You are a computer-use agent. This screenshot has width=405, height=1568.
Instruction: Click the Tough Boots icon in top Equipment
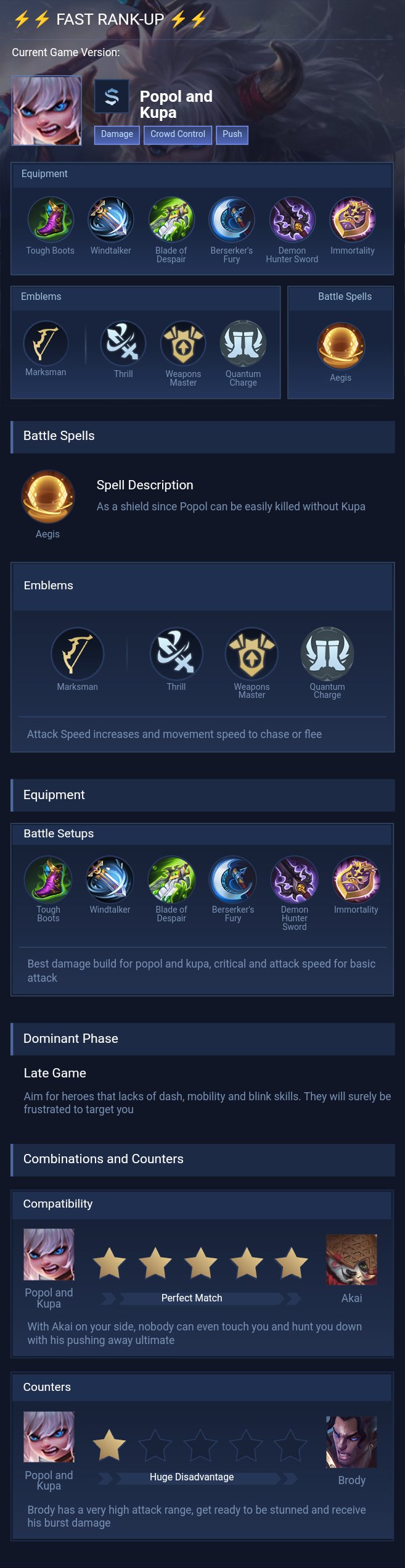coord(50,220)
